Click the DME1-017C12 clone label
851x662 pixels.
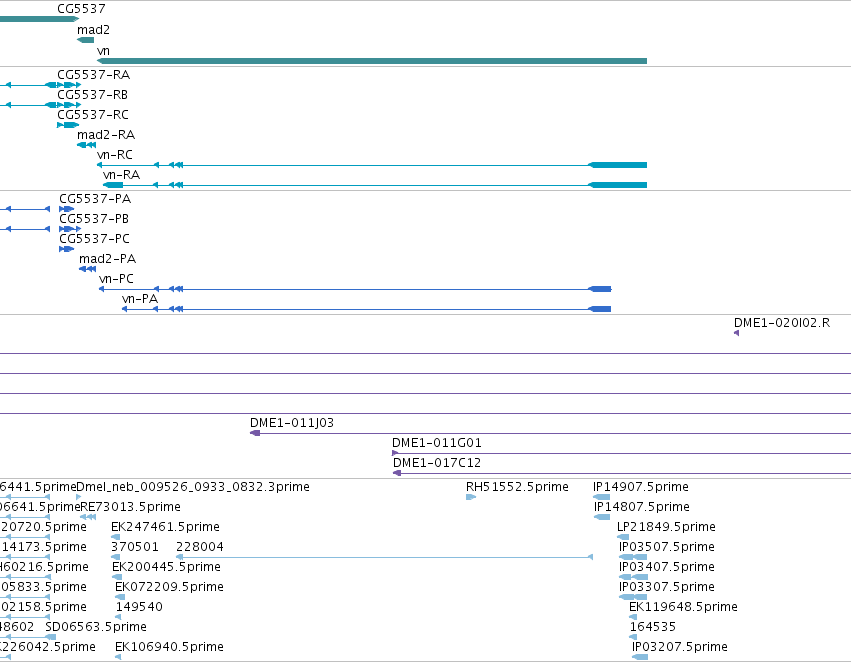coord(437,463)
